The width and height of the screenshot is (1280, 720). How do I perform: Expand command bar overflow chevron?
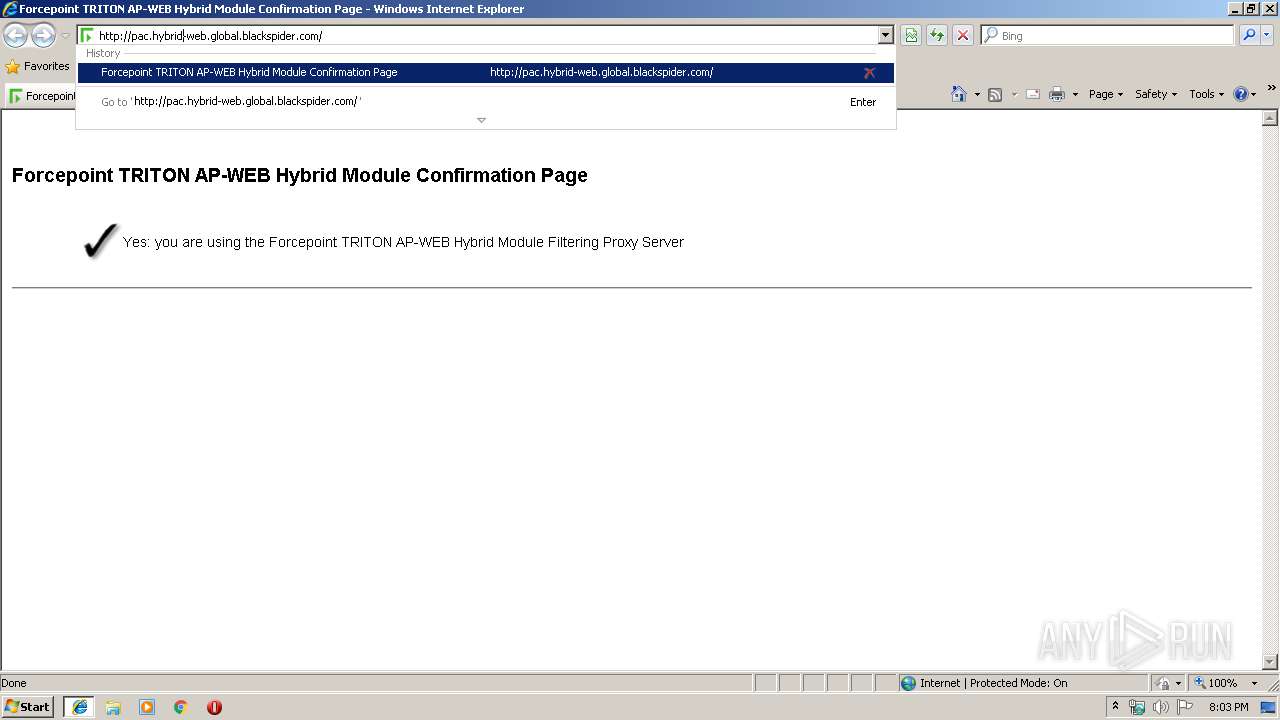[1271, 88]
